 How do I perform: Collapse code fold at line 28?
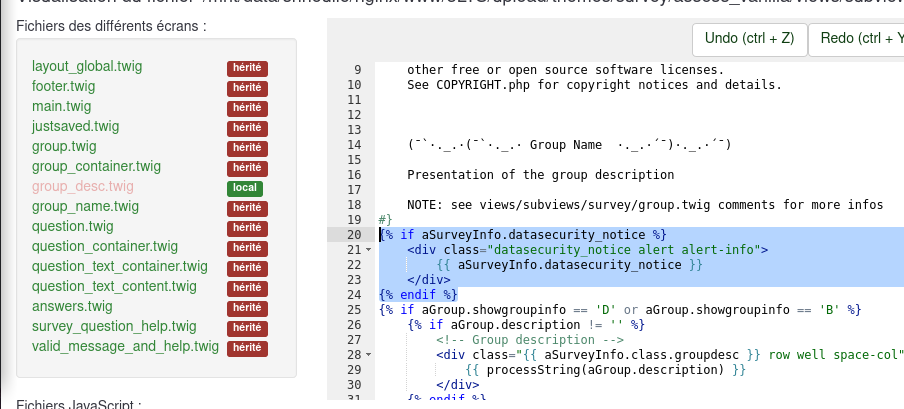369,355
